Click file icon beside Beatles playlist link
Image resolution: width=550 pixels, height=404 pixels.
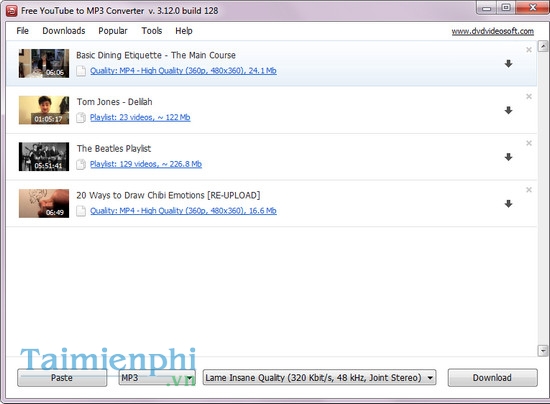coord(81,164)
